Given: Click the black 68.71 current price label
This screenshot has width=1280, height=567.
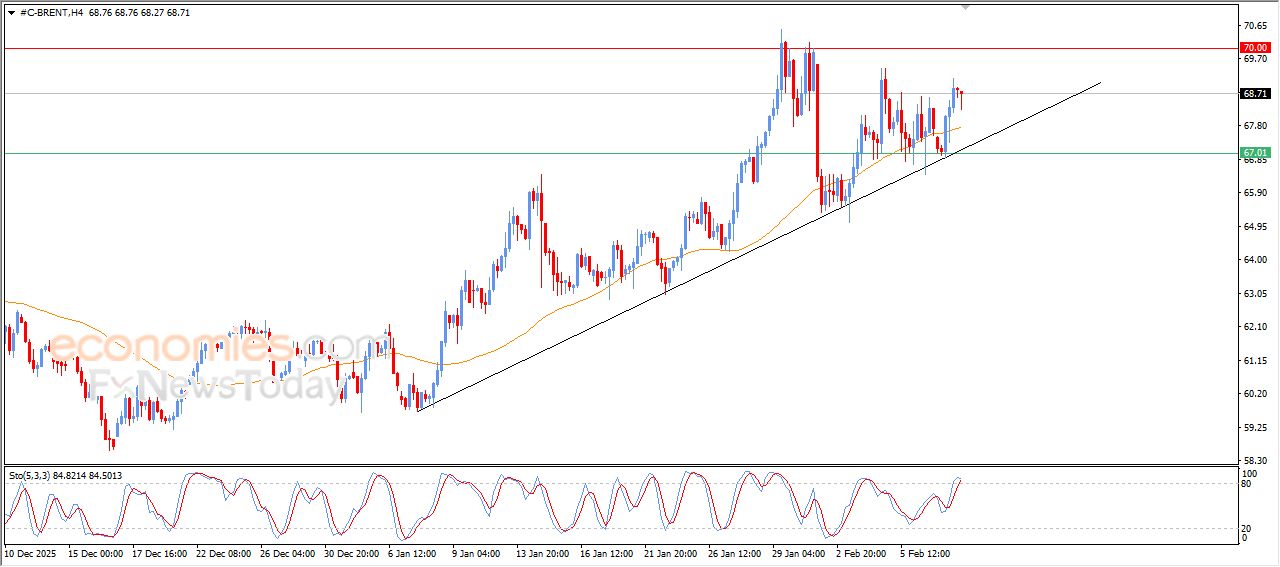Looking at the screenshot, I should [1254, 94].
